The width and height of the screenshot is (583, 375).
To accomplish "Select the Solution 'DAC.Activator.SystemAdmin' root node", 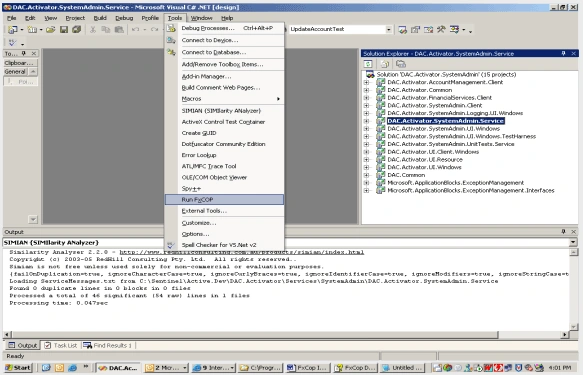I will pyautogui.click(x=446, y=74).
